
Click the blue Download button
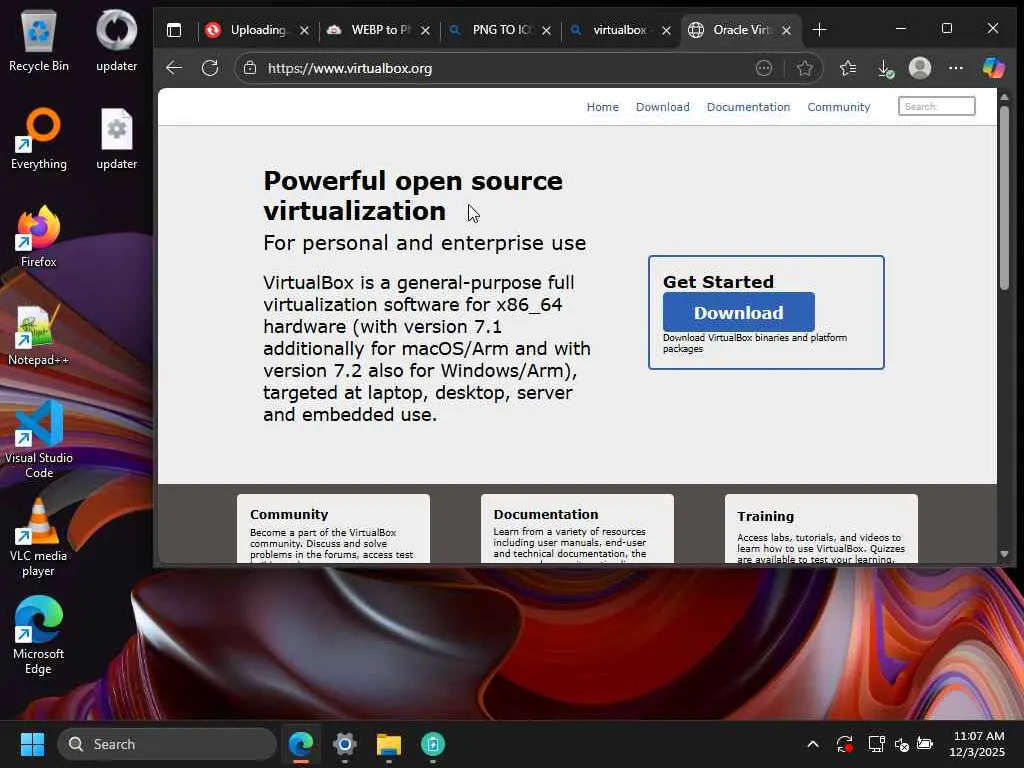point(739,312)
